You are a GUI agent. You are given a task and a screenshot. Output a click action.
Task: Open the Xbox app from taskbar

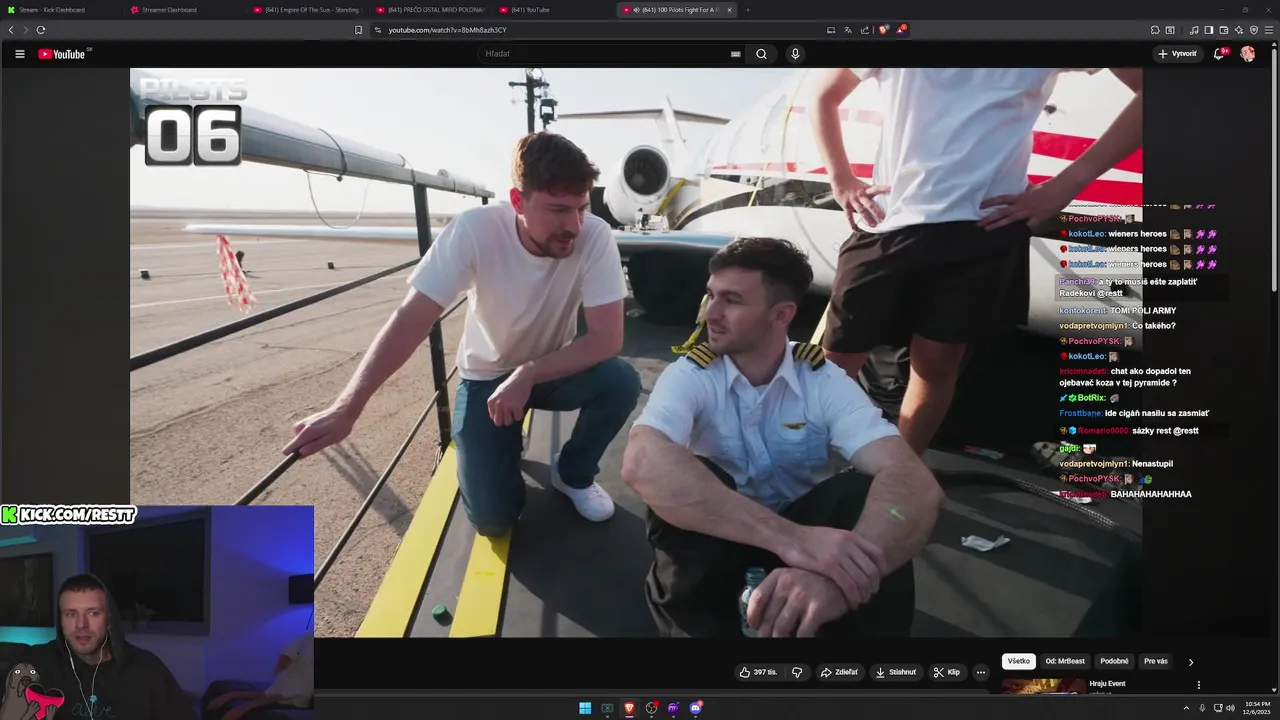click(x=607, y=708)
